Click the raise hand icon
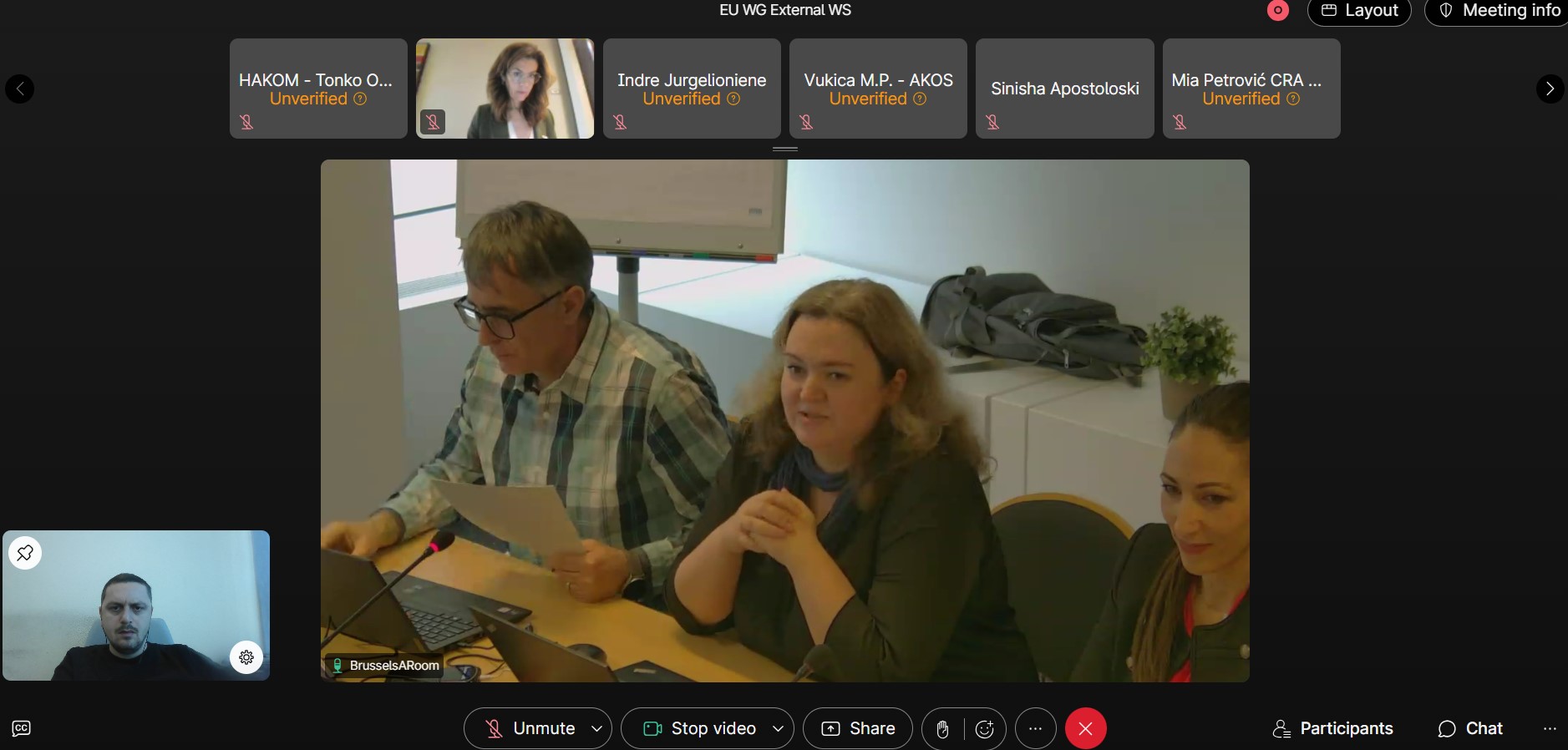This screenshot has height=750, width=1568. pos(942,729)
